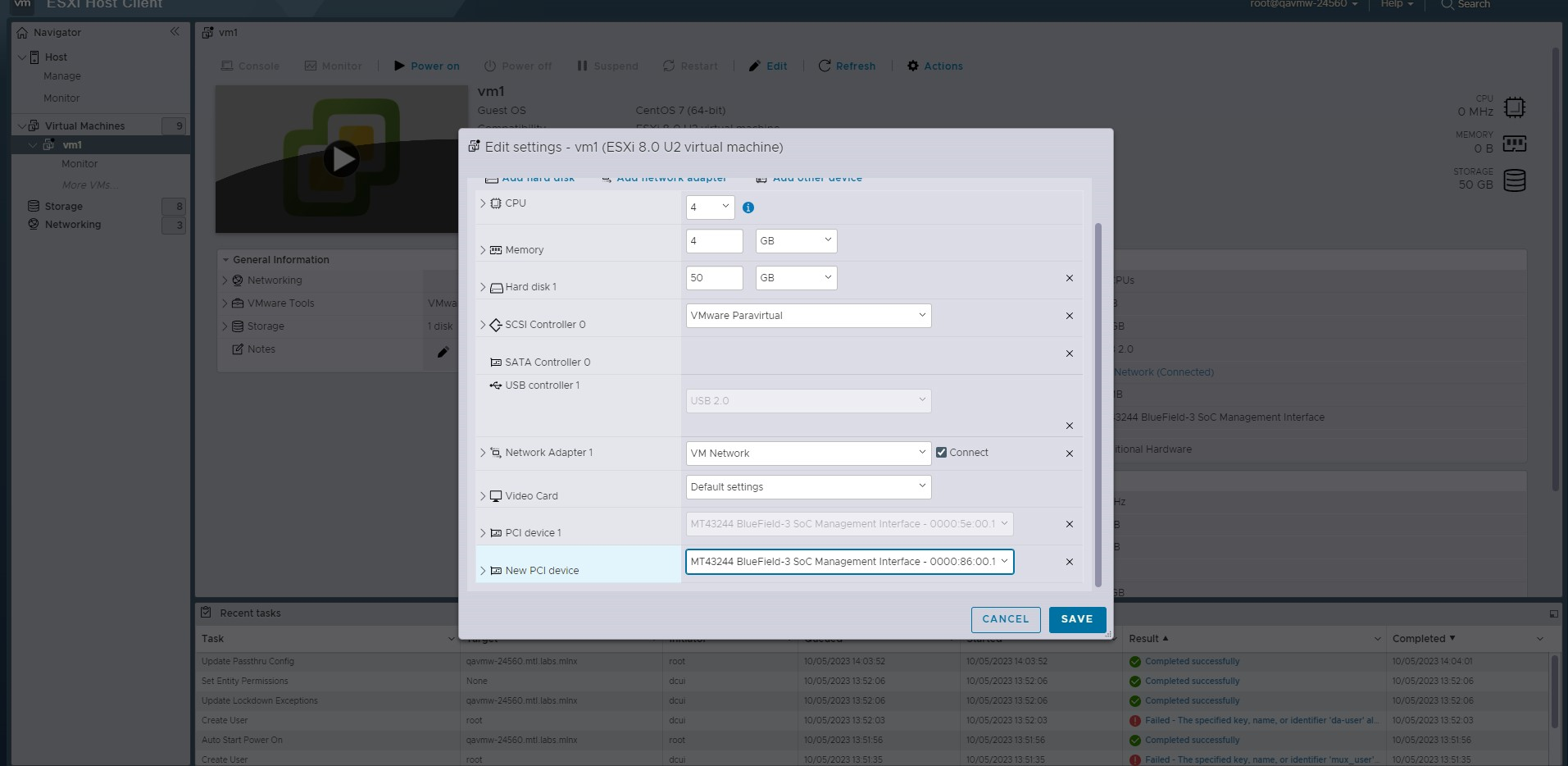Select Storage in the Navigator
Screen dimensions: 1568x766
click(63, 207)
